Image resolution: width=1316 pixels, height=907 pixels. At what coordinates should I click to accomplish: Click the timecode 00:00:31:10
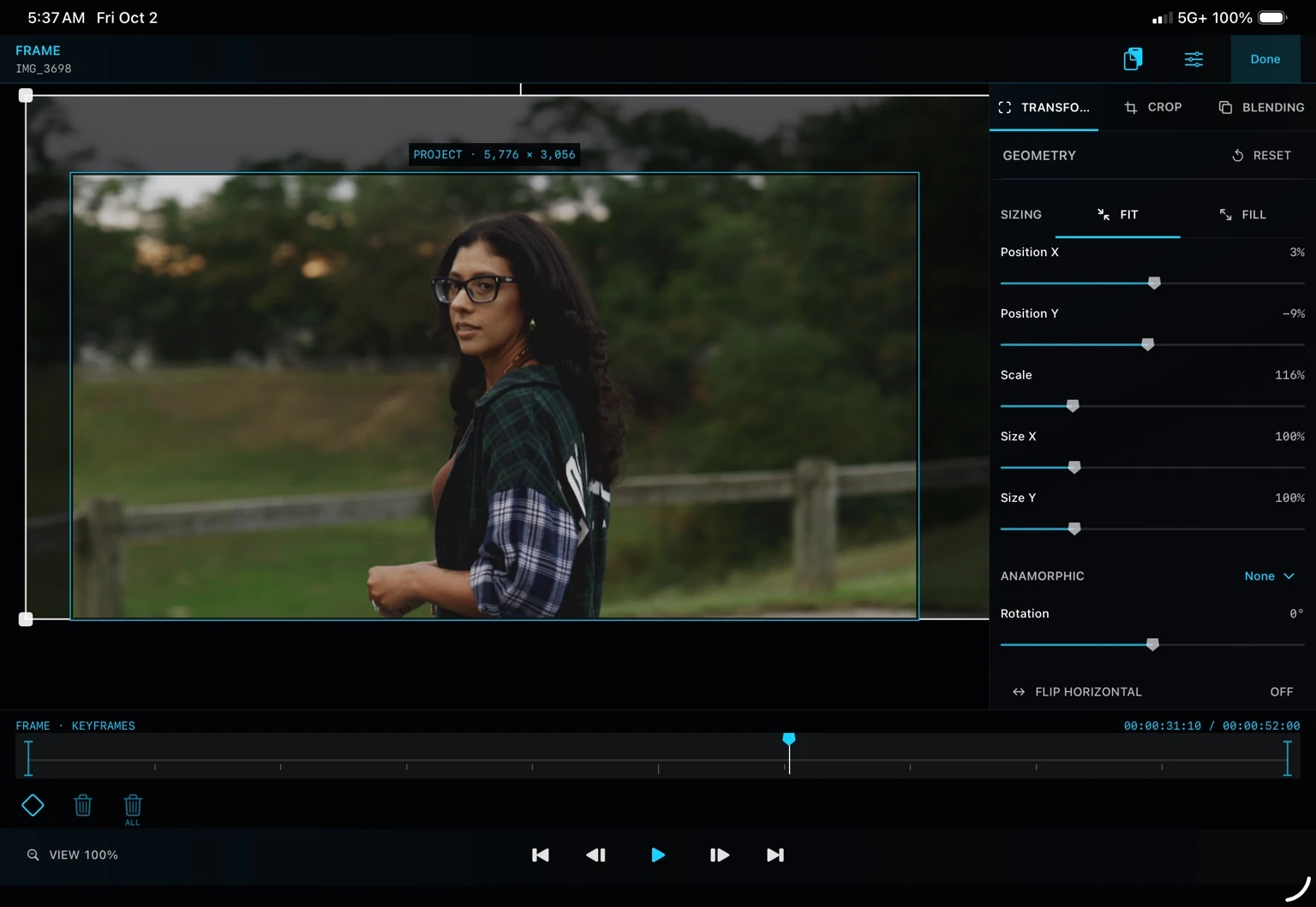1162,725
